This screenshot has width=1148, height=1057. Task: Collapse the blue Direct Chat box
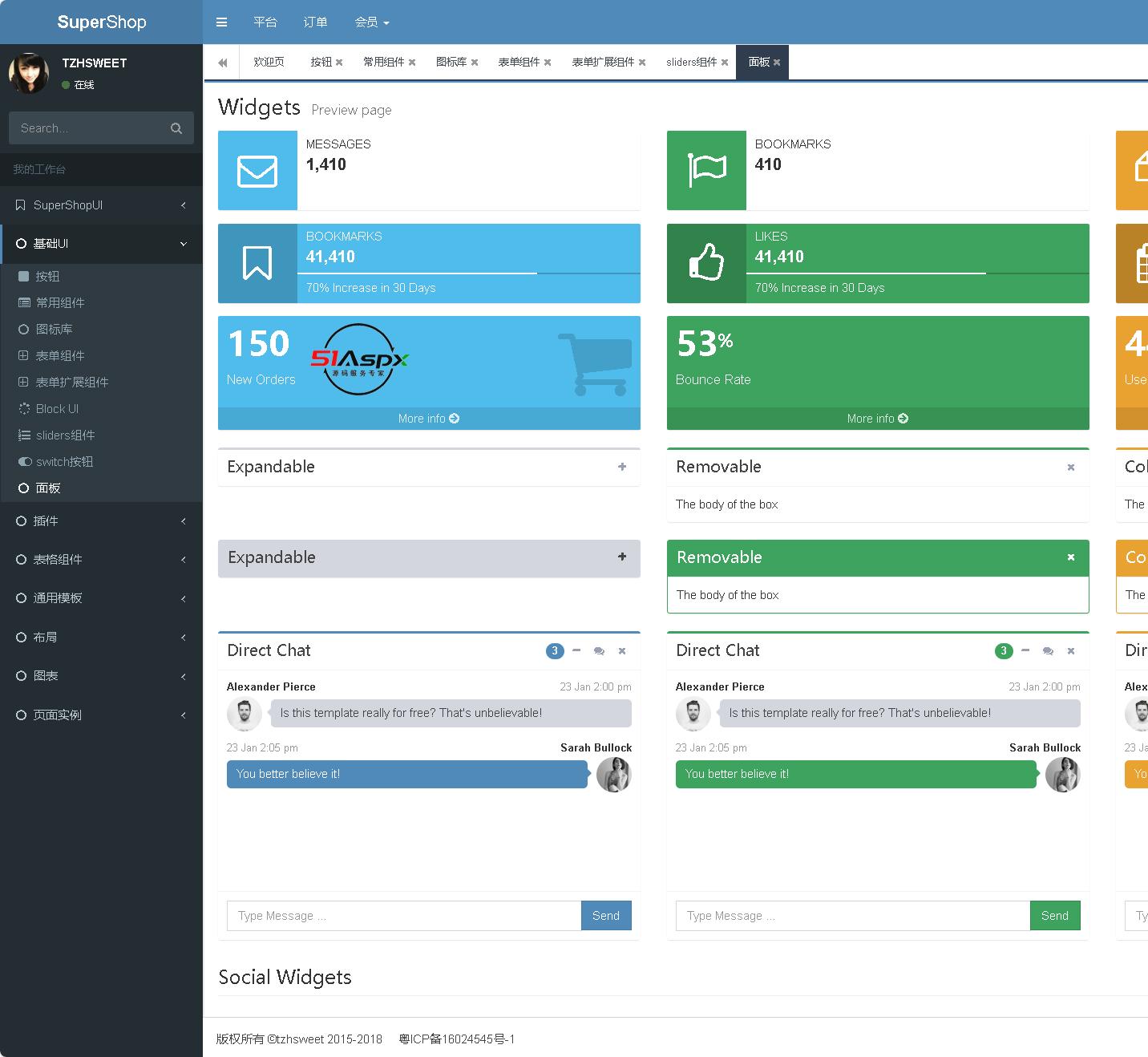coord(576,650)
